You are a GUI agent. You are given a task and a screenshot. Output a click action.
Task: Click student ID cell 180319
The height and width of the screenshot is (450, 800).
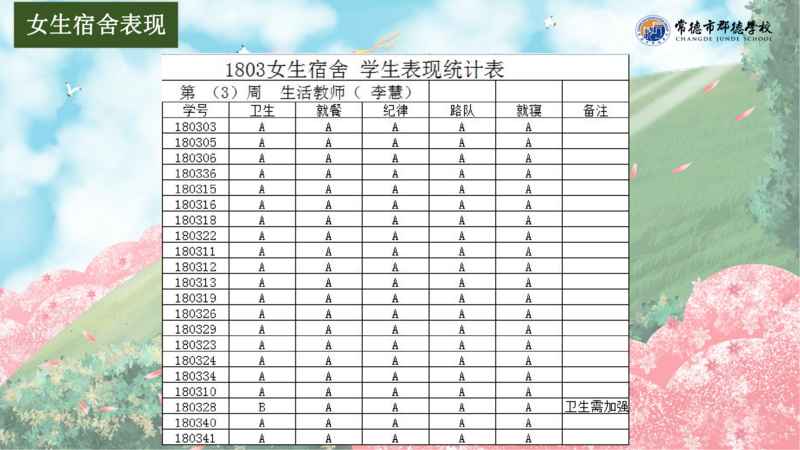click(x=196, y=298)
